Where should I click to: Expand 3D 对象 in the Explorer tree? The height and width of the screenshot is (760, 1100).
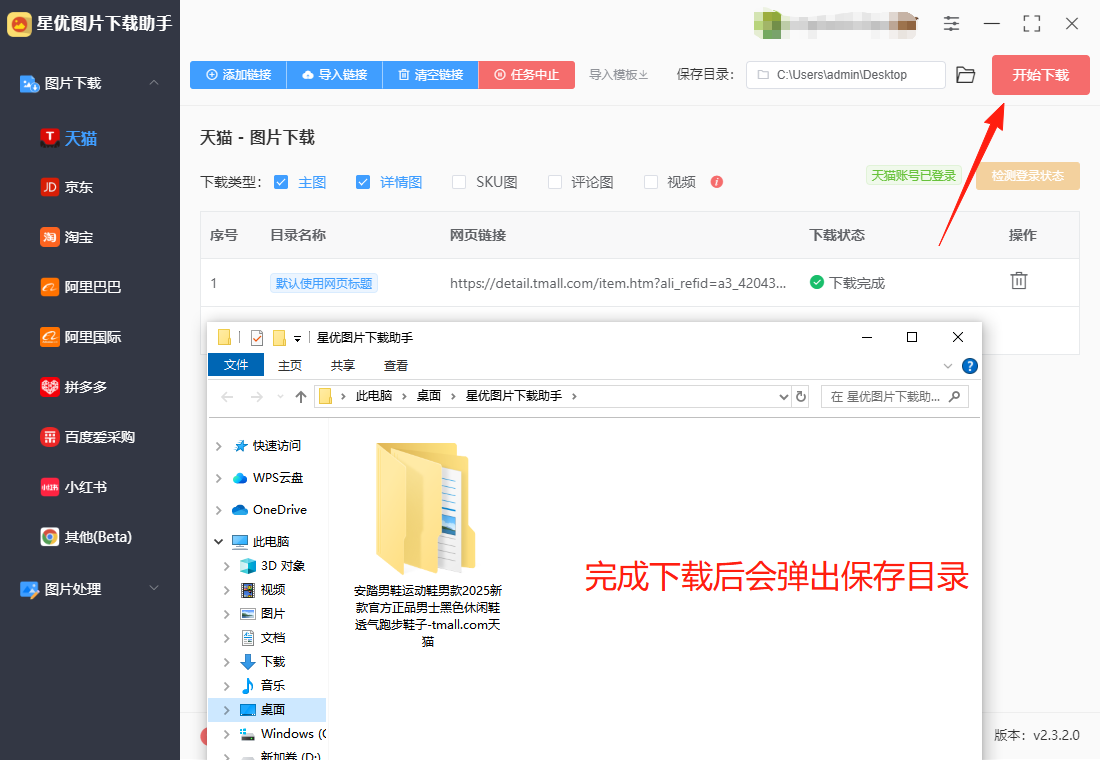227,566
